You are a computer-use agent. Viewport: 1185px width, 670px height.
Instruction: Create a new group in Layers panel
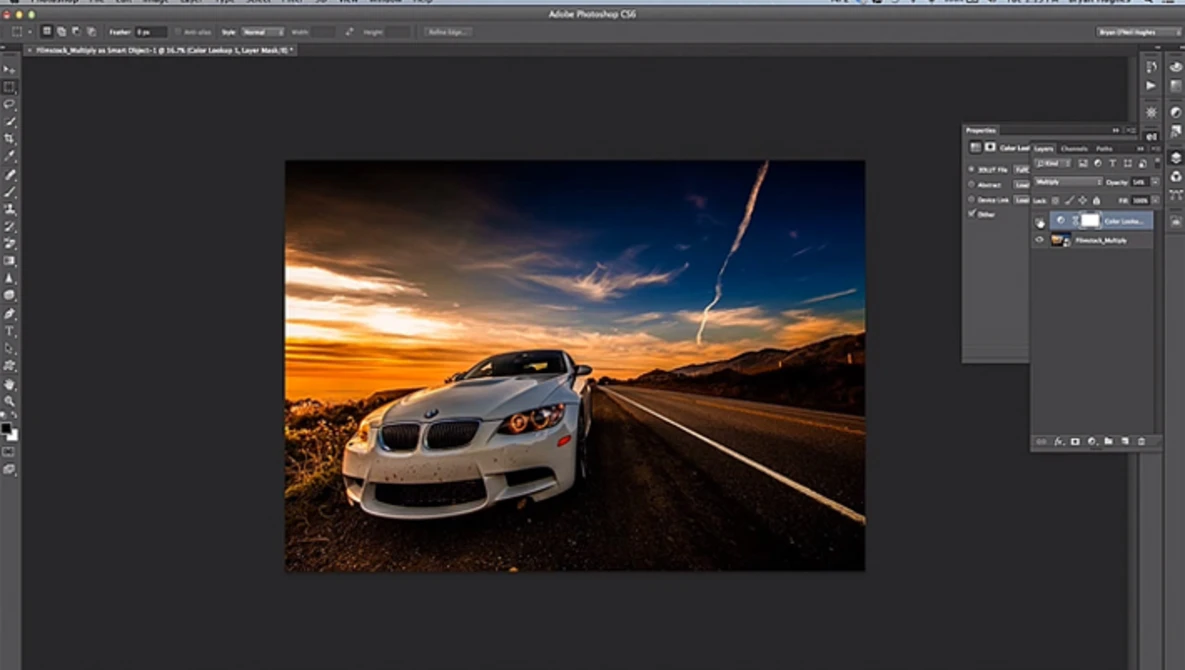pos(1108,441)
